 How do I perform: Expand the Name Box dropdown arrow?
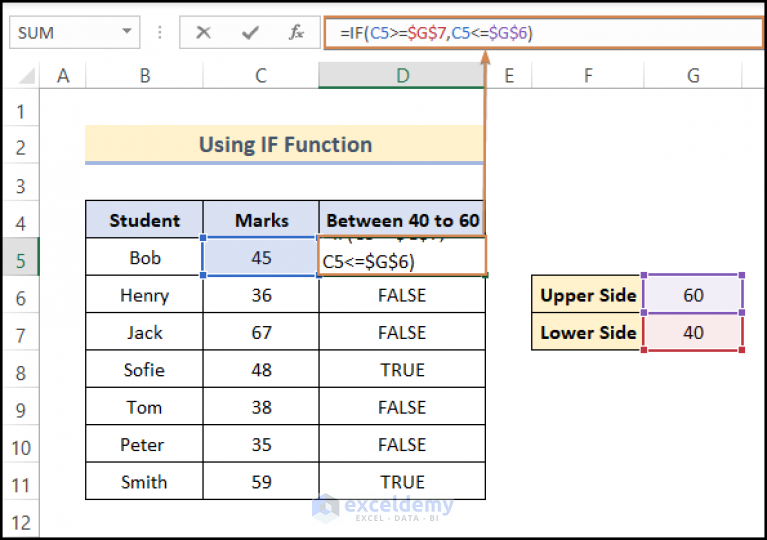coord(126,32)
